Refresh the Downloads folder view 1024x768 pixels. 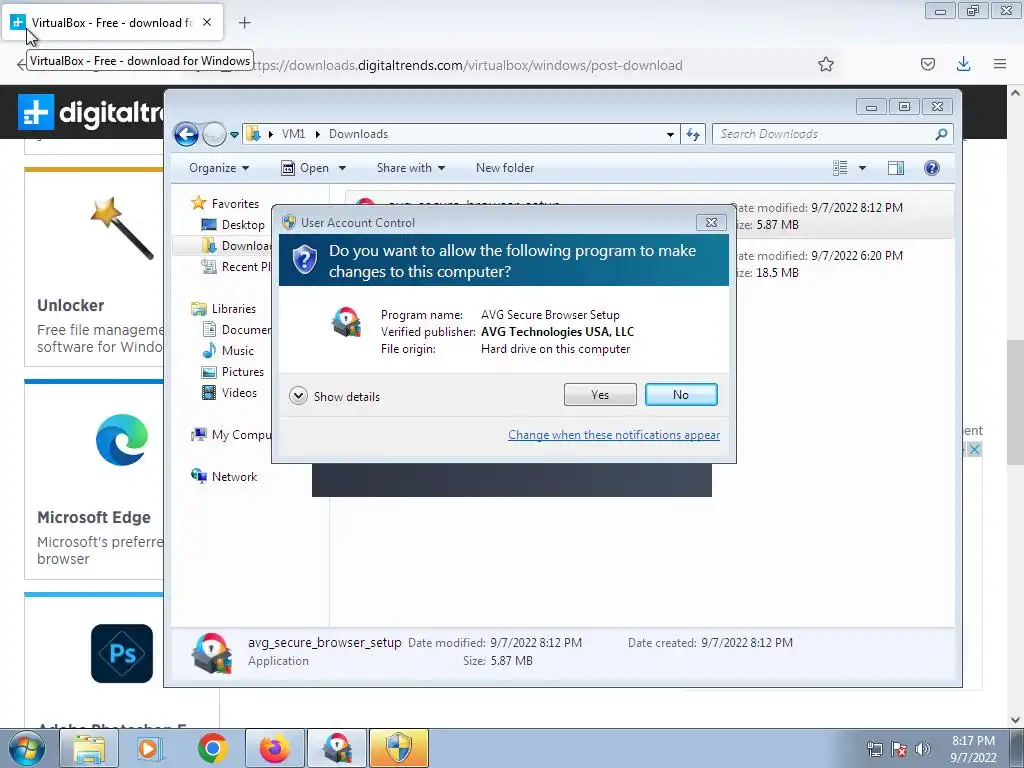pos(693,135)
